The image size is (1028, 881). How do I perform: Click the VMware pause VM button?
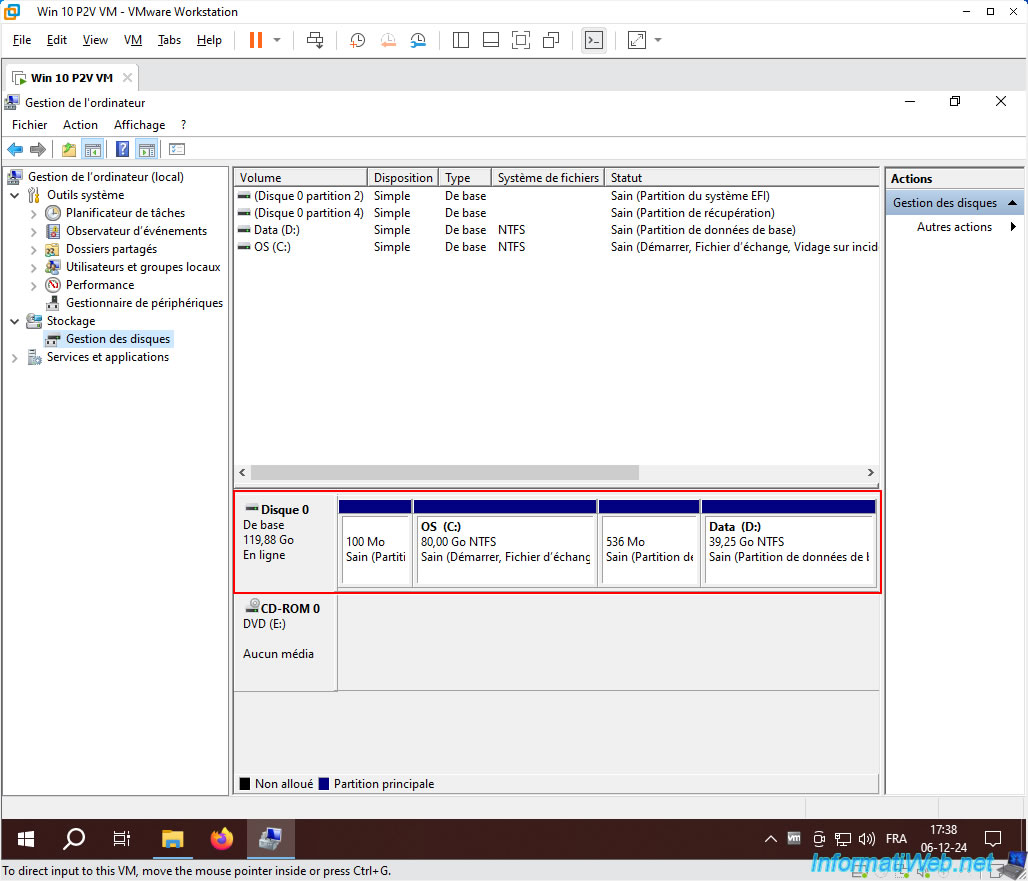(256, 40)
